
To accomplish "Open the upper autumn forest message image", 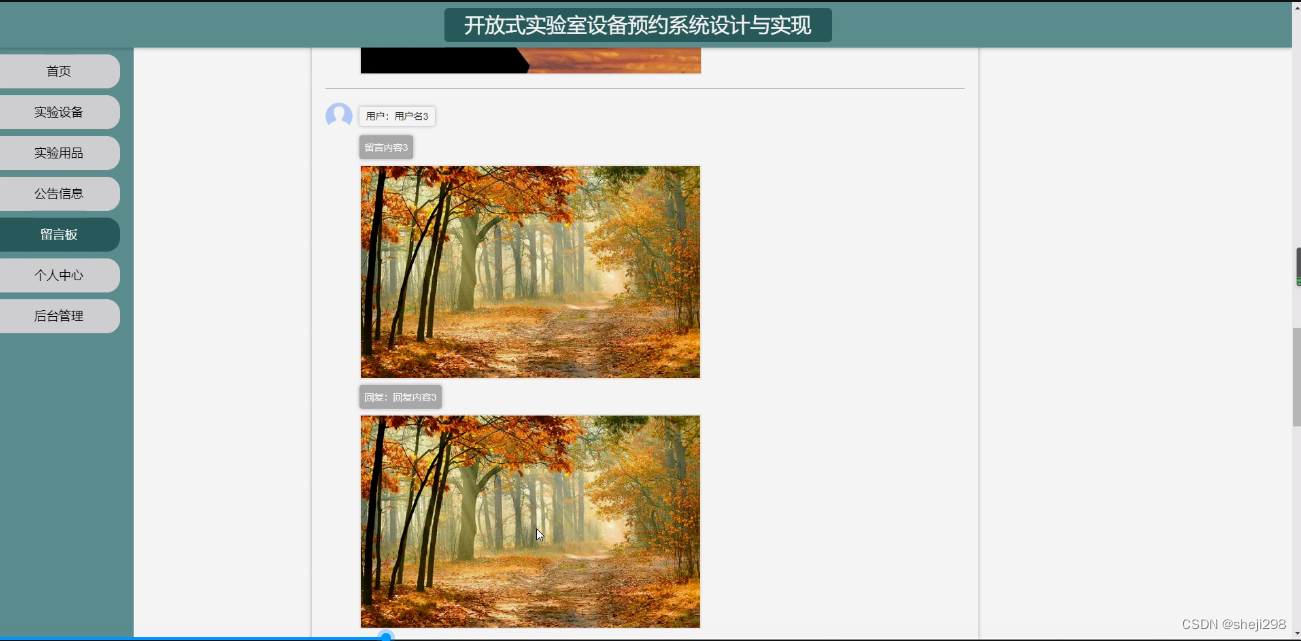I will coord(530,272).
